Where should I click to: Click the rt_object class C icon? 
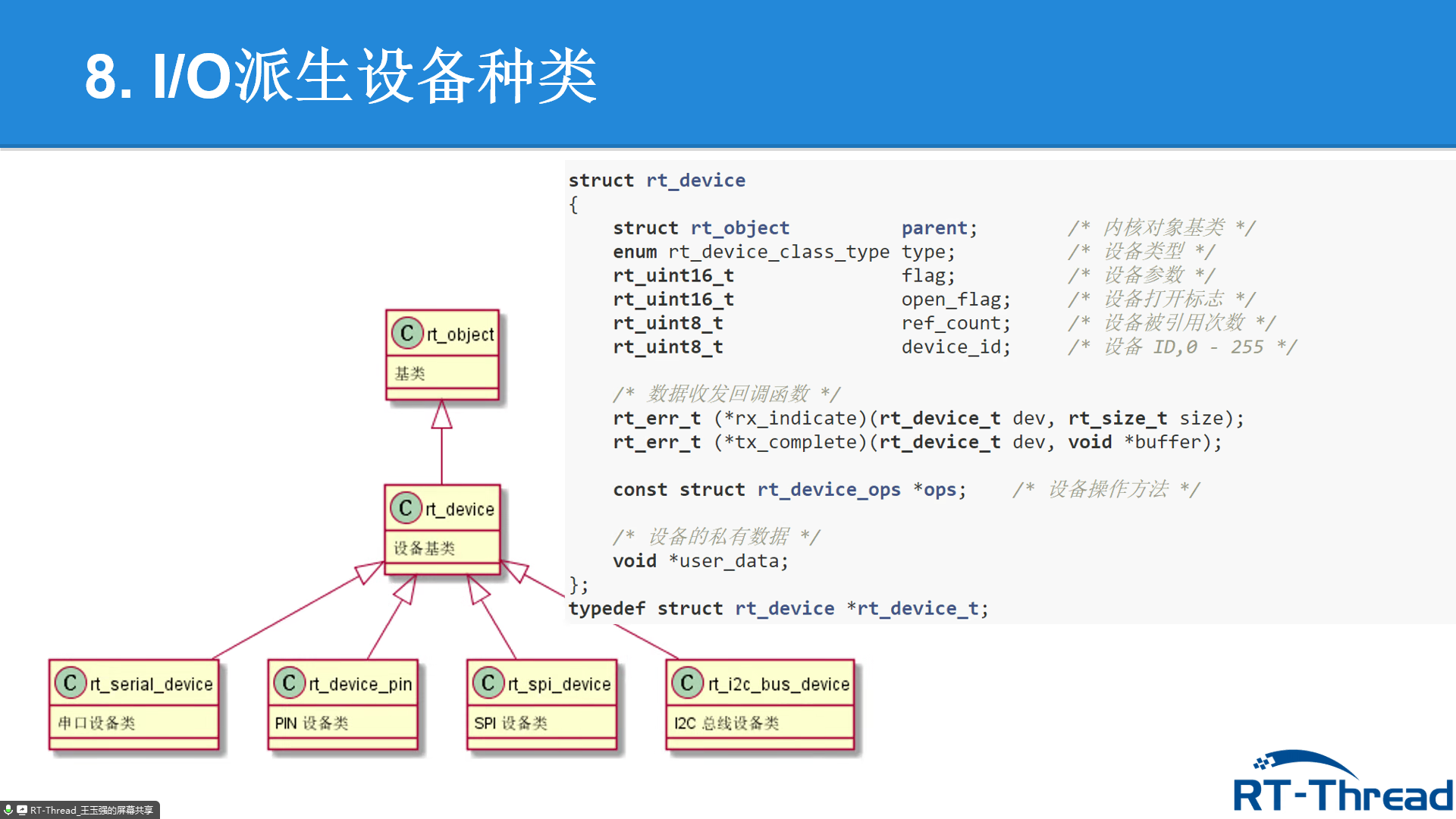pyautogui.click(x=407, y=333)
